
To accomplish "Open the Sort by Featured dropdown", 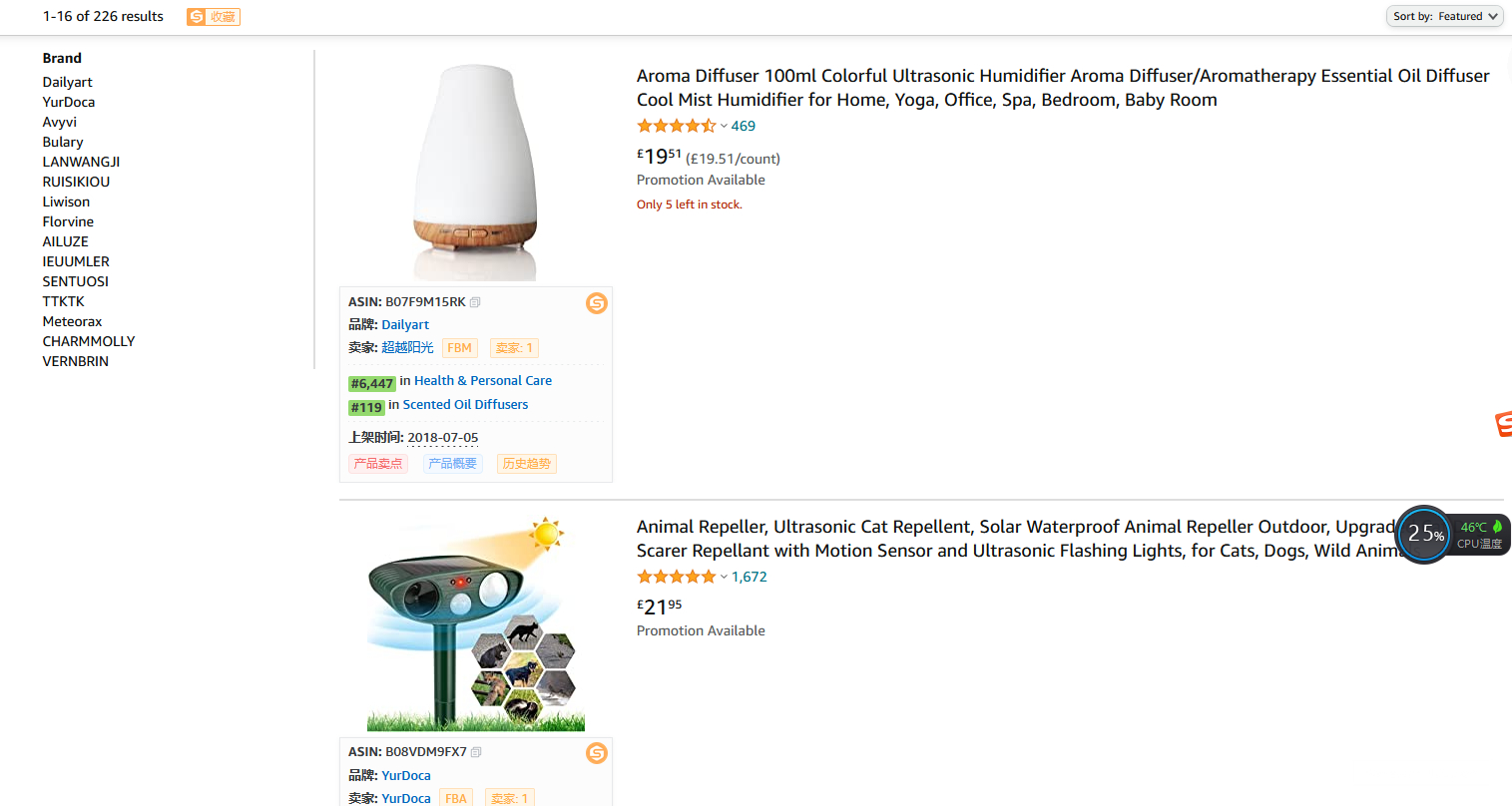I will 1444,17.
